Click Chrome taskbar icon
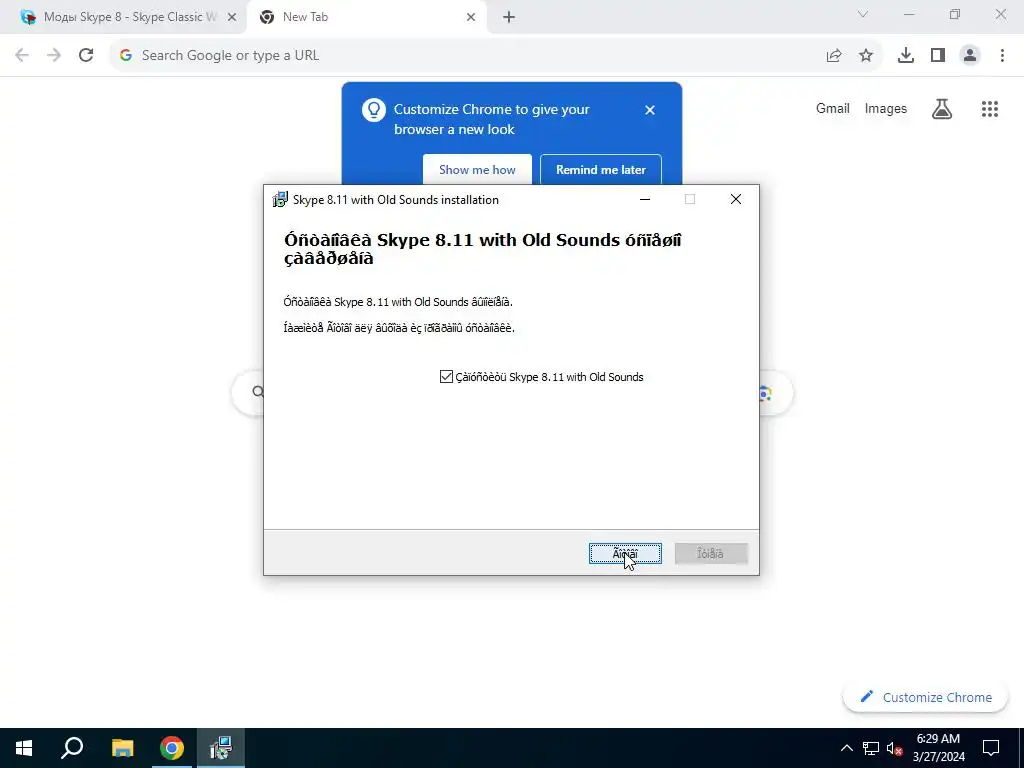The width and height of the screenshot is (1024, 768). [172, 748]
